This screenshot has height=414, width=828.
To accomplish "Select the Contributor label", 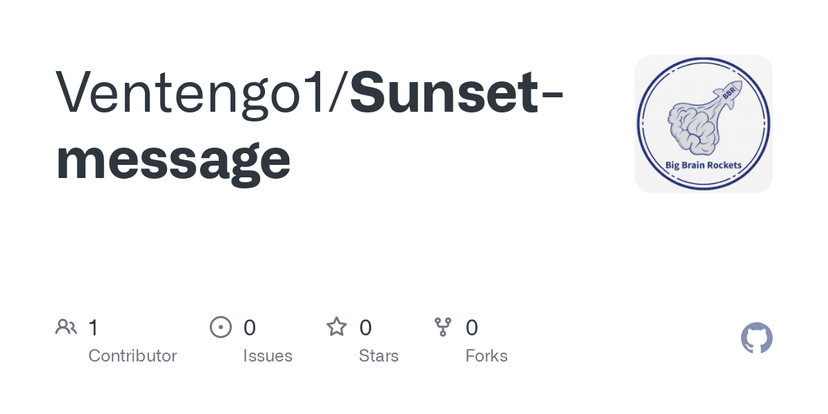I will (132, 356).
